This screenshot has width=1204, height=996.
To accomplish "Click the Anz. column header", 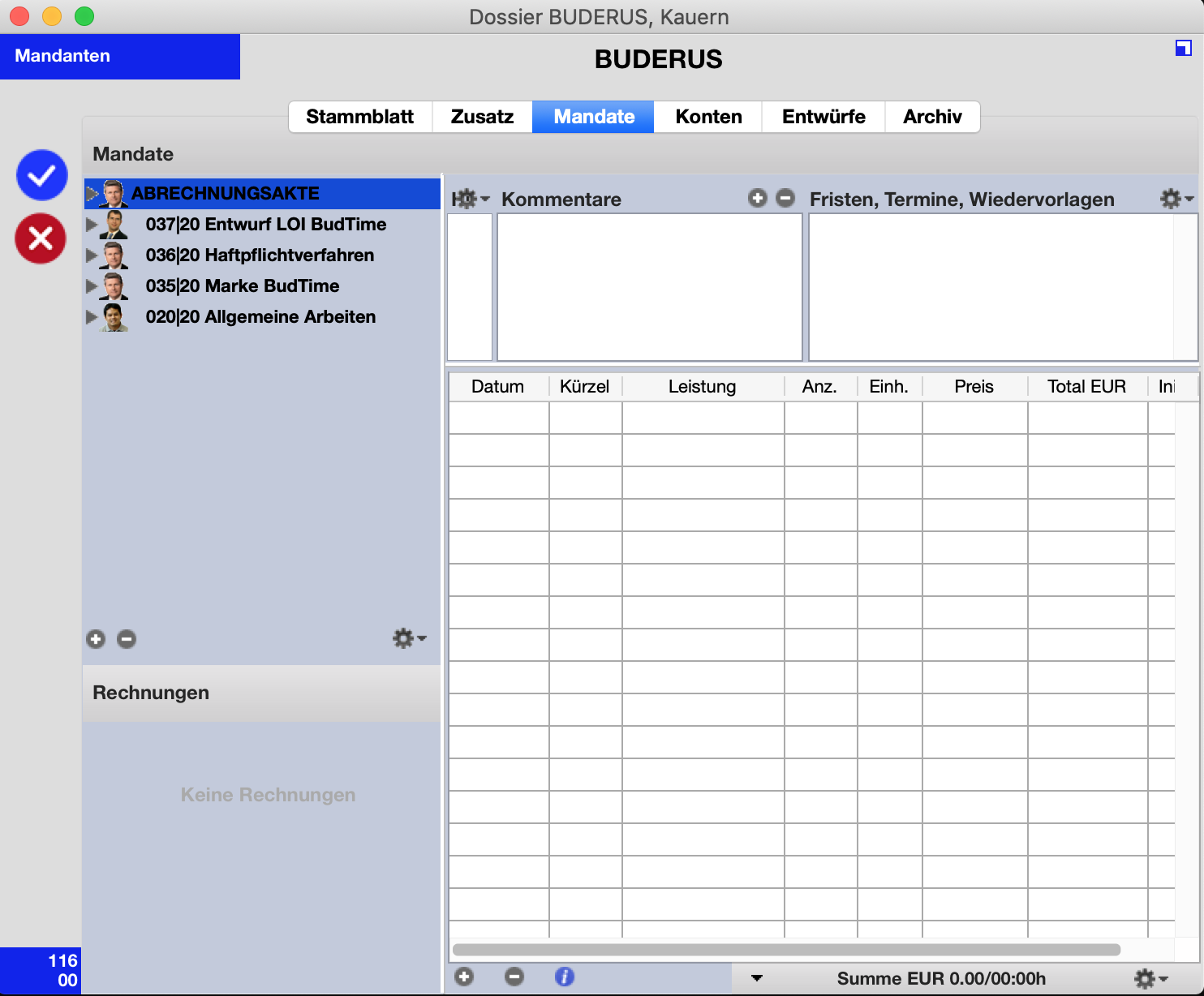I will coord(820,387).
